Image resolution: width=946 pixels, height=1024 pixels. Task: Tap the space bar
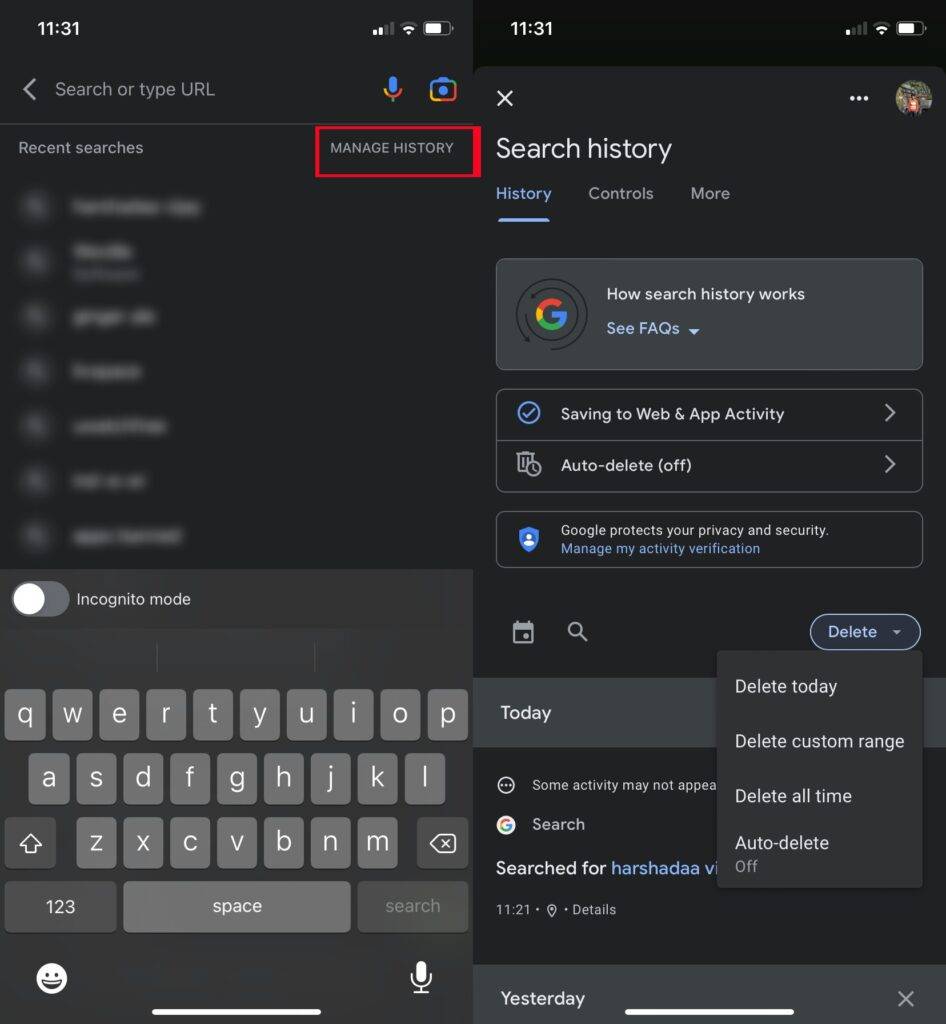[236, 907]
